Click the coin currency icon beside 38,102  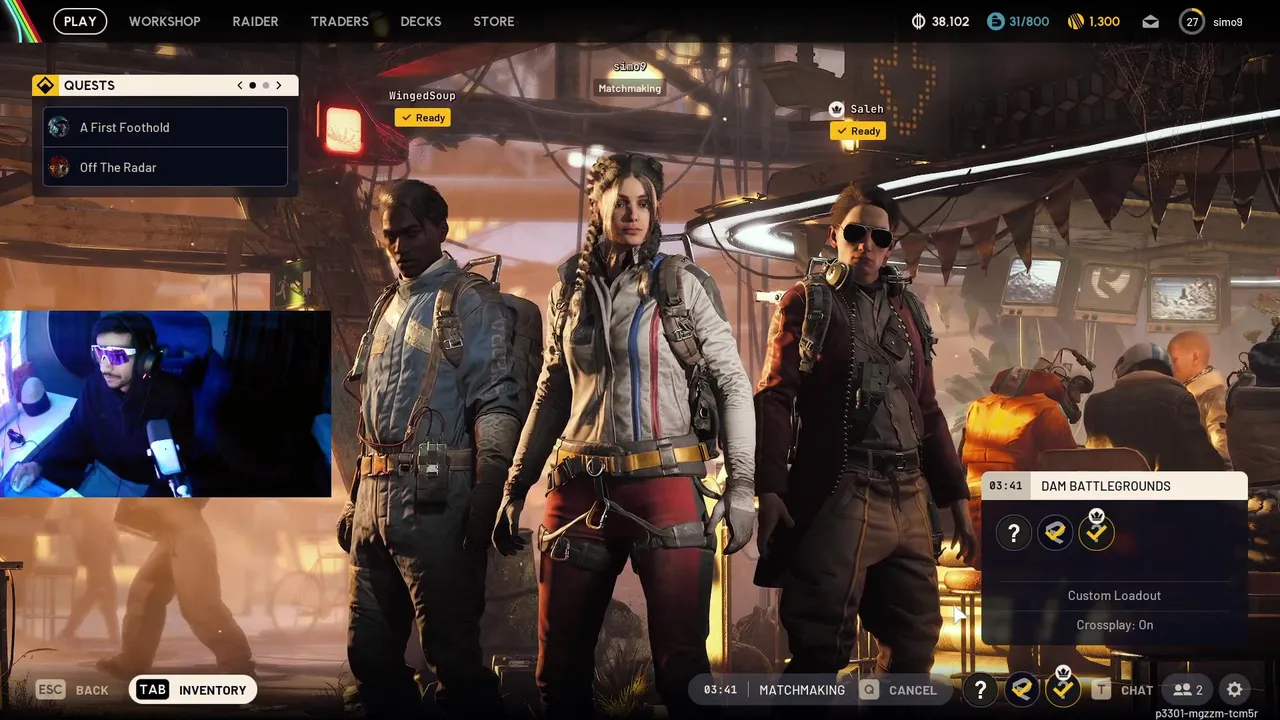point(919,21)
